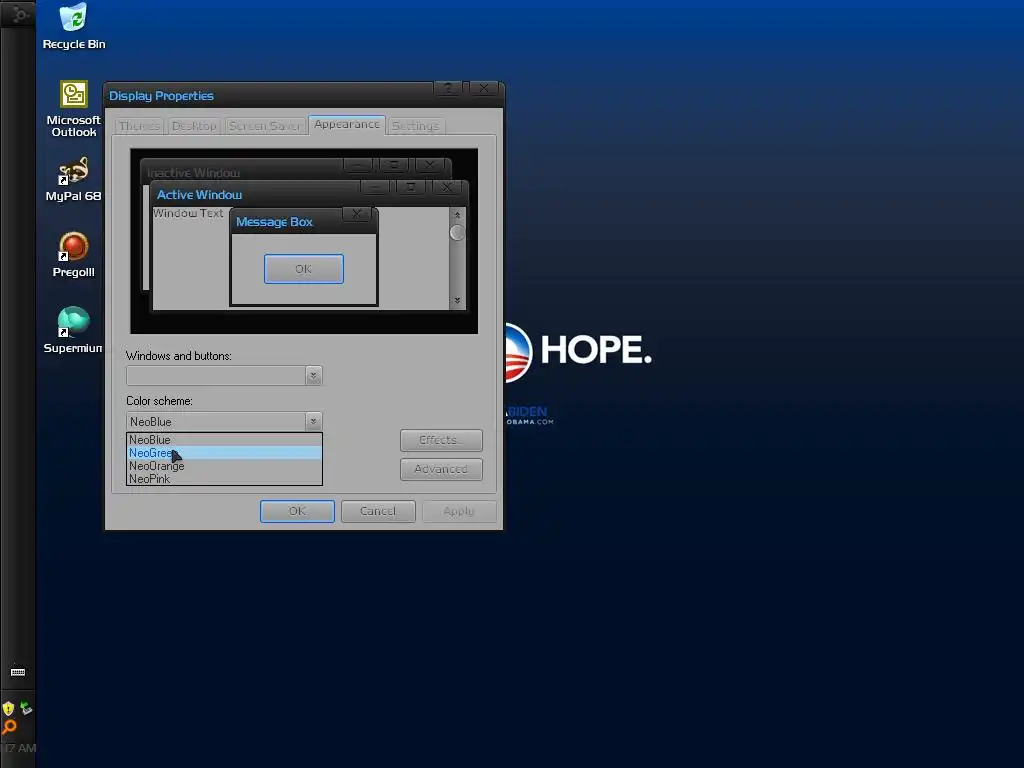
Task: Click the Color scheme dropdown arrow
Action: [x=313, y=421]
